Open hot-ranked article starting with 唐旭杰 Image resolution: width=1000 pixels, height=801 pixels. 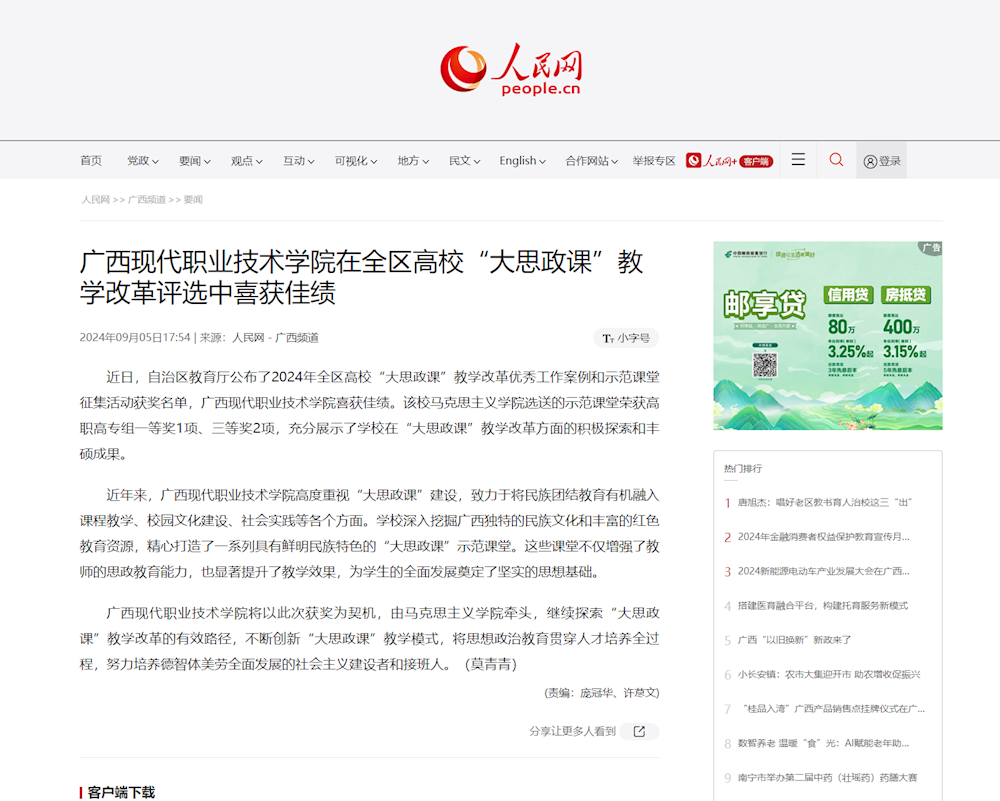(824, 502)
